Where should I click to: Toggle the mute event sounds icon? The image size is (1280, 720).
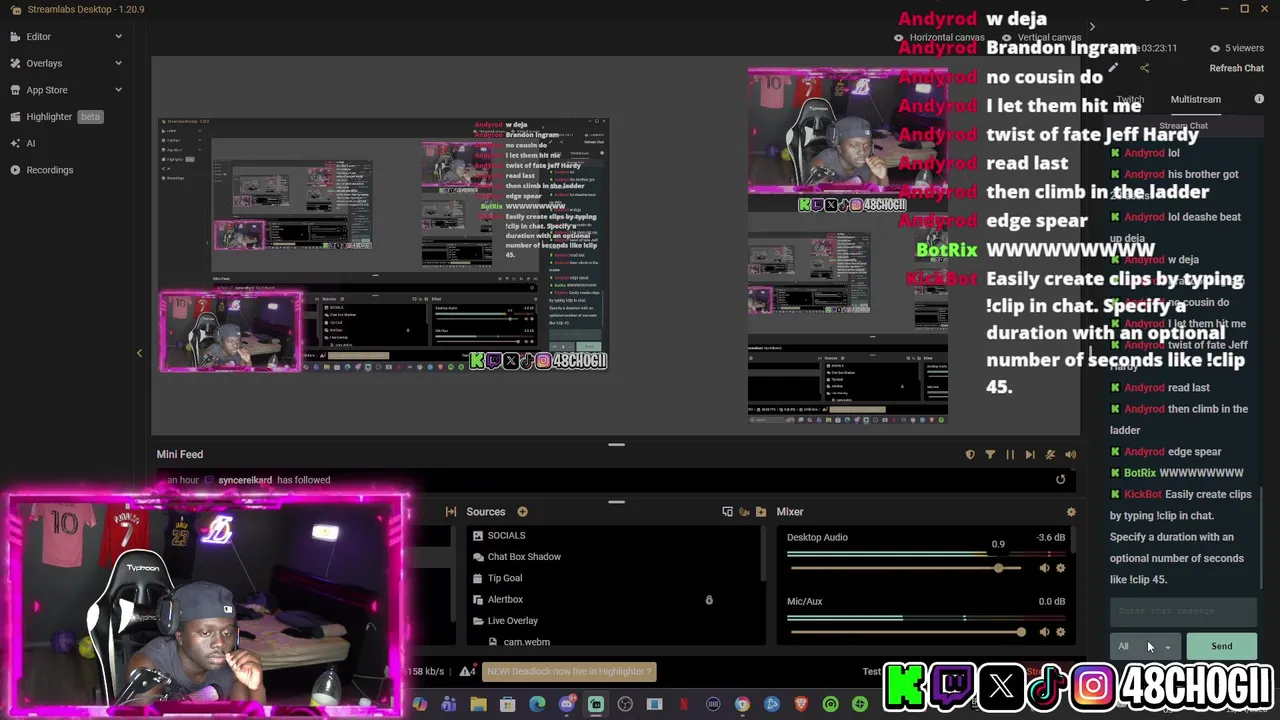coord(1050,455)
